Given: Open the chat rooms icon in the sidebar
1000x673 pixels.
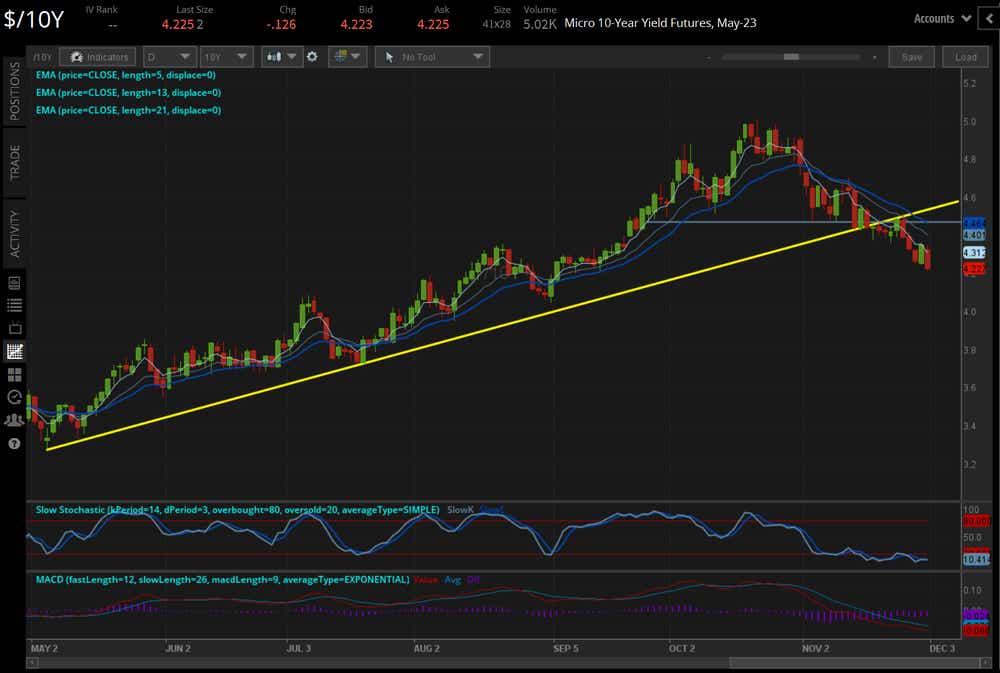Looking at the screenshot, I should click(13, 419).
